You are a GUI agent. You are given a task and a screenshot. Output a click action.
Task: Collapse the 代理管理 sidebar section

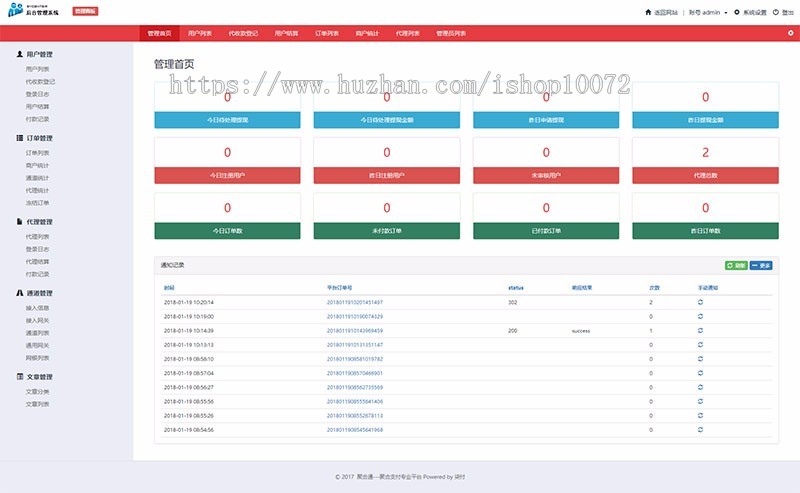(x=39, y=221)
